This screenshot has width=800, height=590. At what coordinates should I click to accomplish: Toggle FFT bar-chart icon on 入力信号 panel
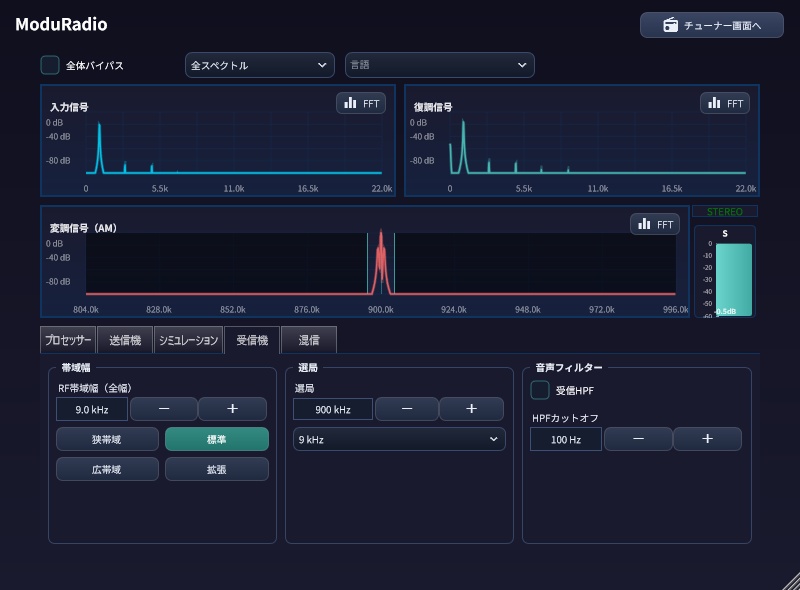tap(351, 104)
